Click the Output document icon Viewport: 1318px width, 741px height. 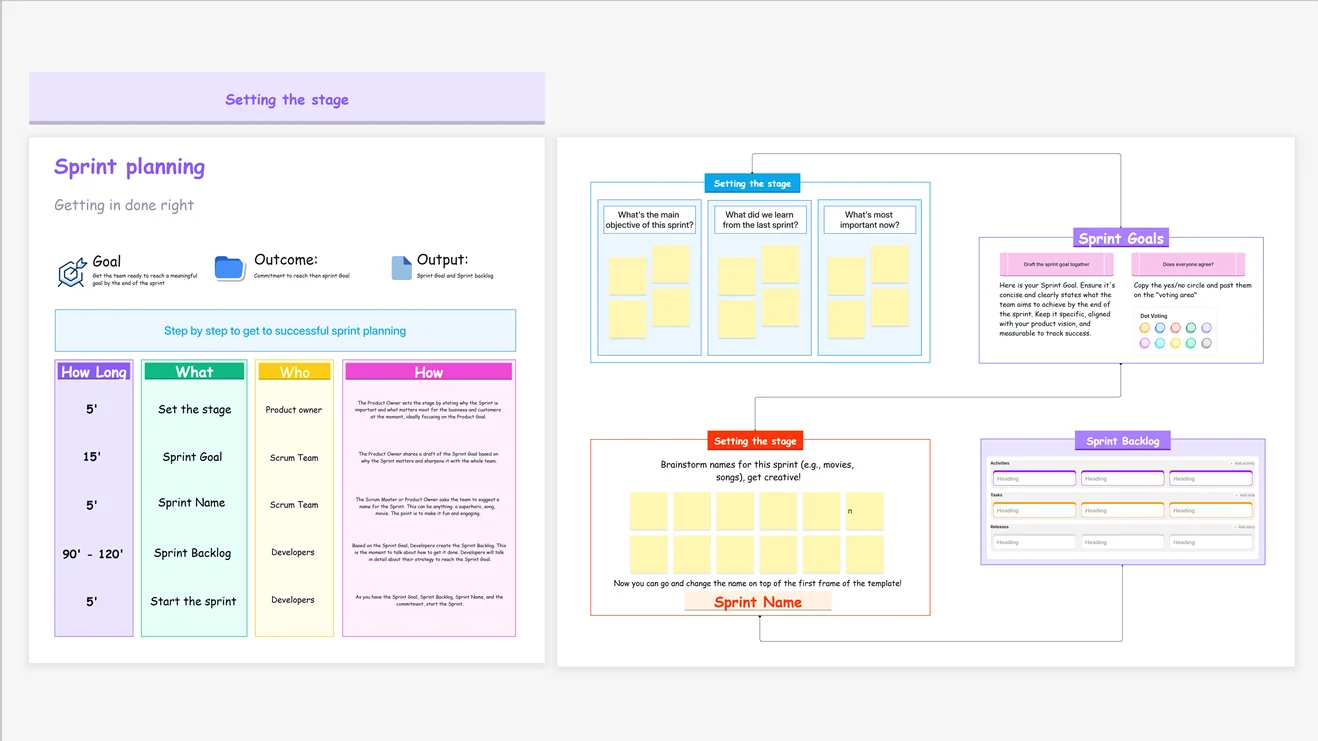tap(401, 267)
